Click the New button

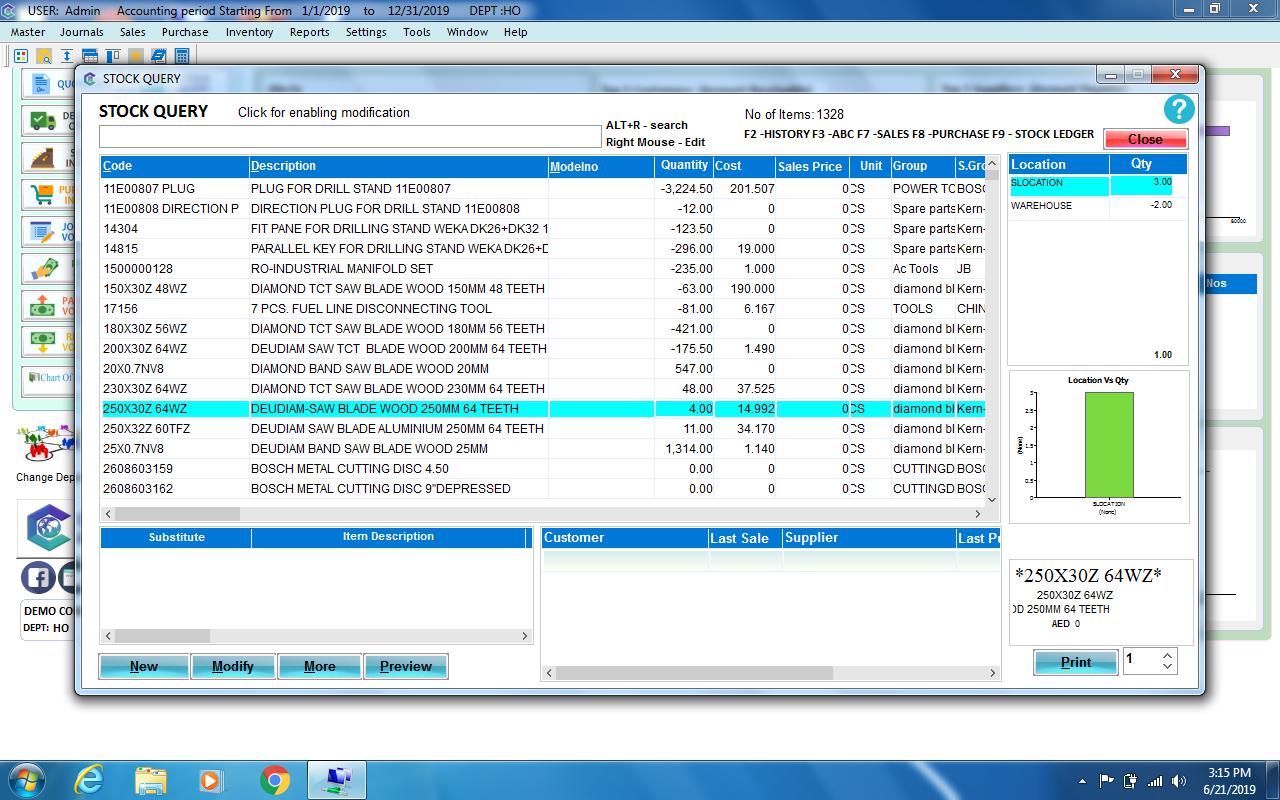pyautogui.click(x=143, y=666)
